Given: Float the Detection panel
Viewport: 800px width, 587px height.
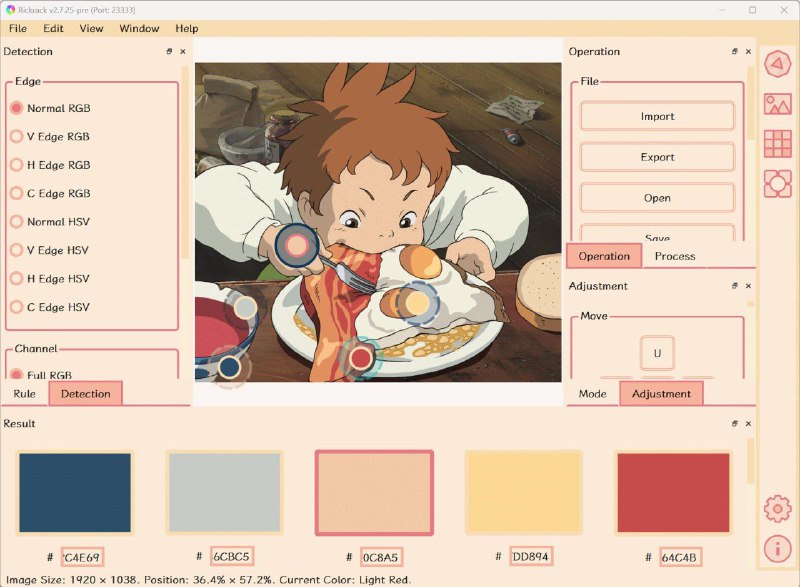Looking at the screenshot, I should pyautogui.click(x=169, y=52).
